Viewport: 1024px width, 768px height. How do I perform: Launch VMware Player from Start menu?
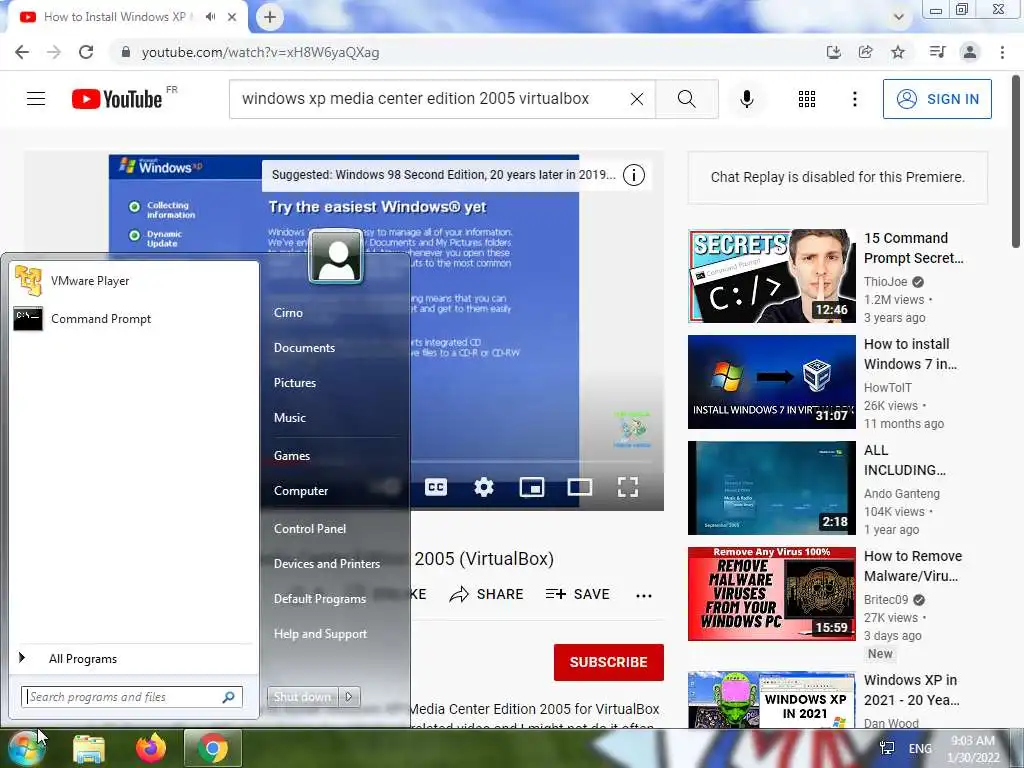click(133, 281)
